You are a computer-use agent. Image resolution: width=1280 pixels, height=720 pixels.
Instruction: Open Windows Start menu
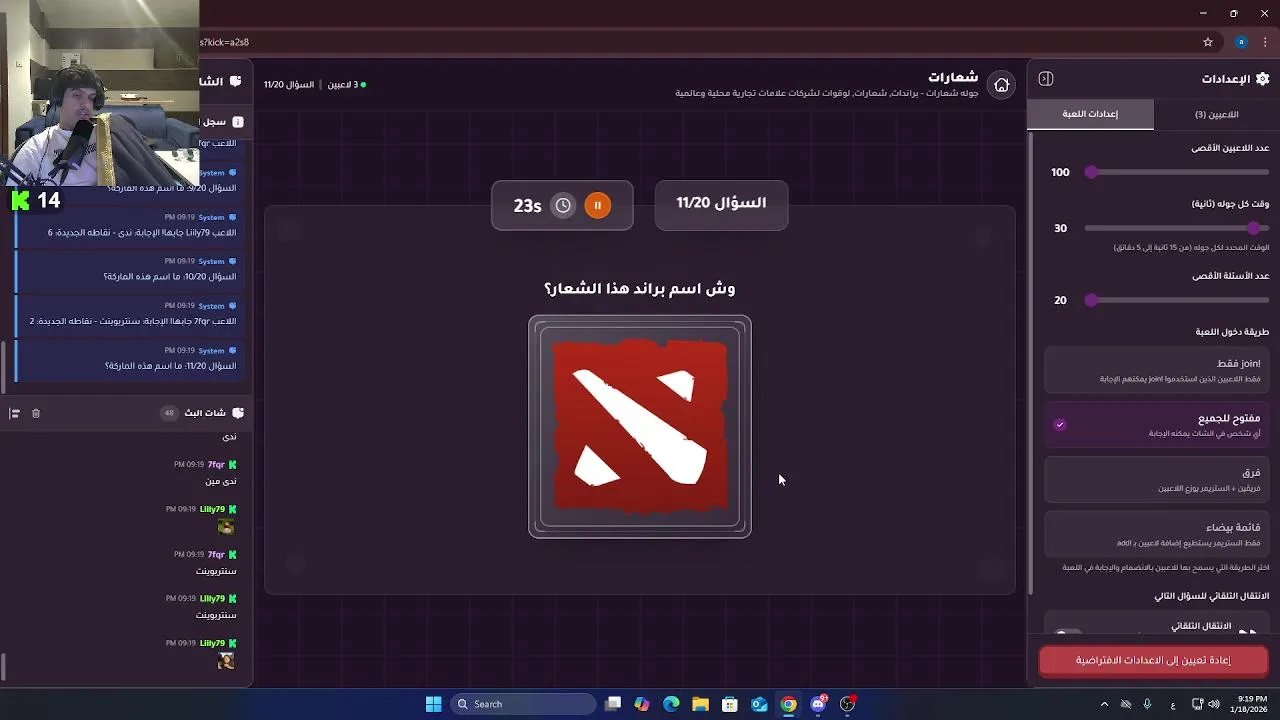433,704
